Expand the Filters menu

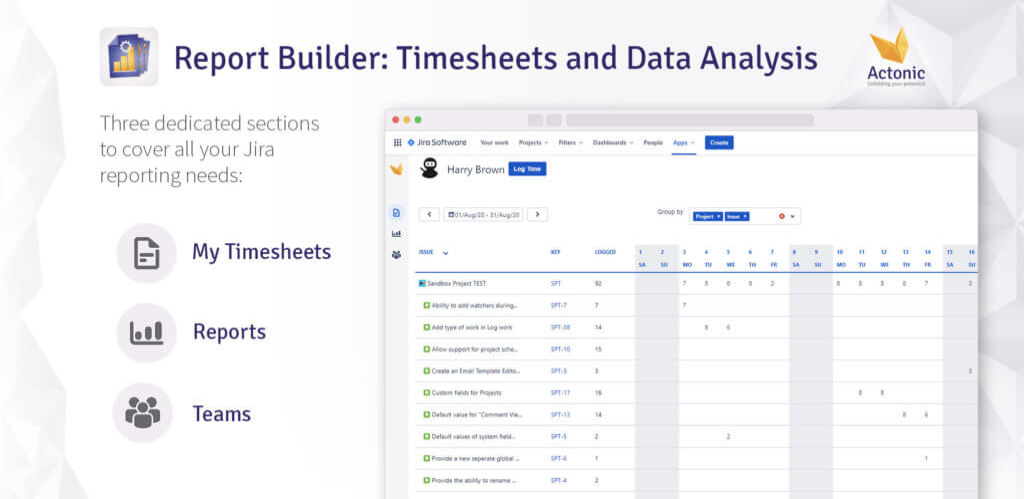point(571,142)
